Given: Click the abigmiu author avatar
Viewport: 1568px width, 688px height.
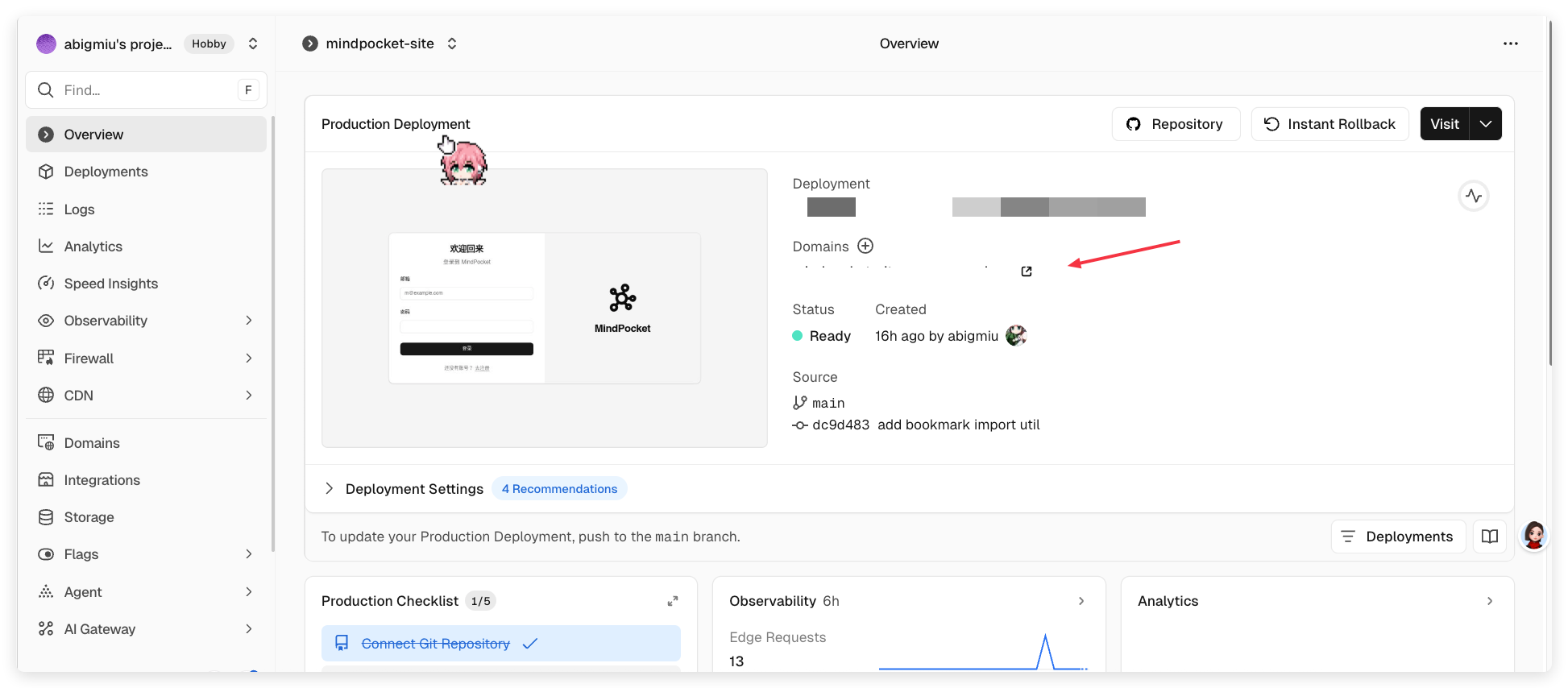Looking at the screenshot, I should pos(1016,336).
